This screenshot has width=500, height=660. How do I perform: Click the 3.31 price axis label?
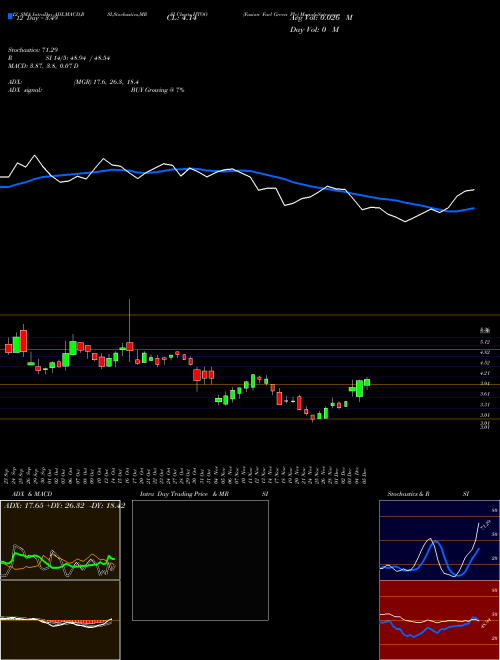pyautogui.click(x=485, y=405)
